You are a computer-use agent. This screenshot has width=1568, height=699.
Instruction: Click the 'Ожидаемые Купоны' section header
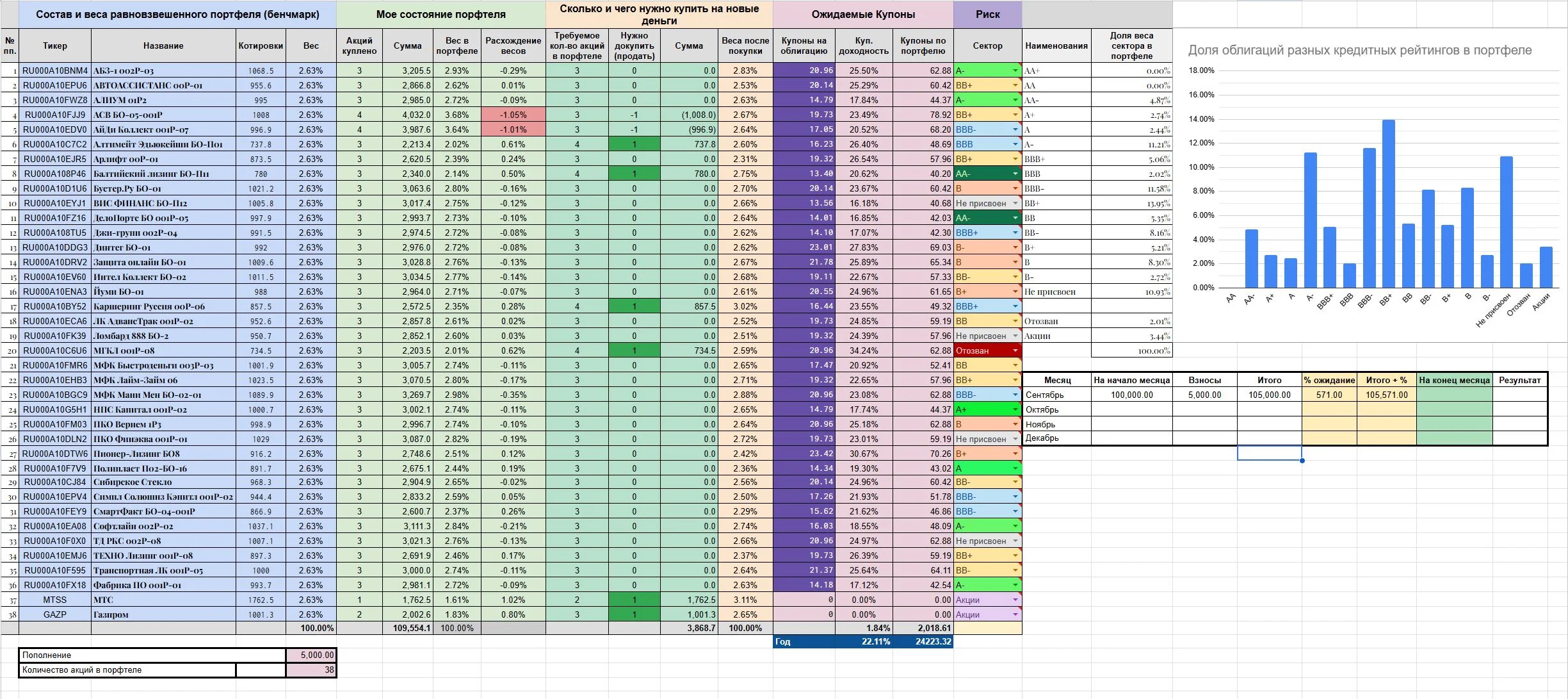click(x=863, y=14)
